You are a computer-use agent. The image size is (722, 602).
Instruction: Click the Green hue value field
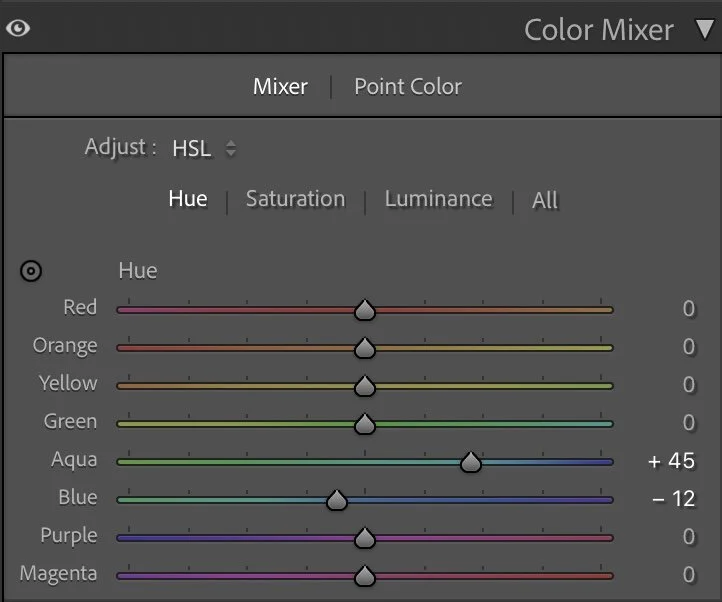(689, 423)
